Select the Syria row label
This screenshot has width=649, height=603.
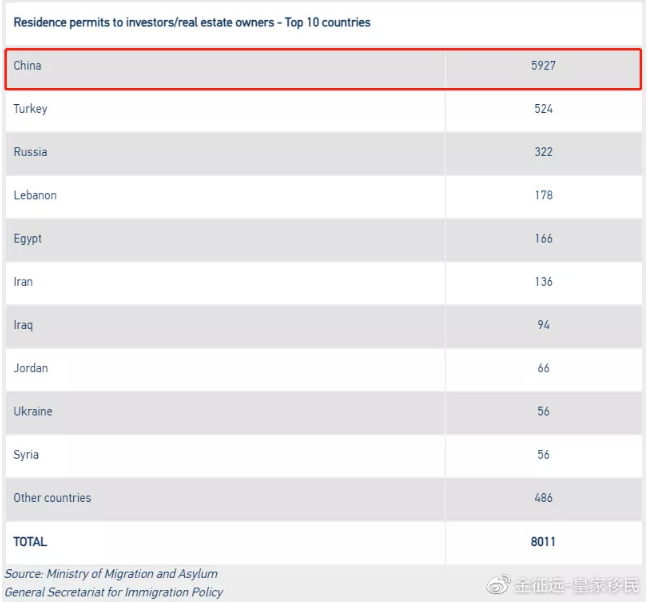click(x=26, y=455)
